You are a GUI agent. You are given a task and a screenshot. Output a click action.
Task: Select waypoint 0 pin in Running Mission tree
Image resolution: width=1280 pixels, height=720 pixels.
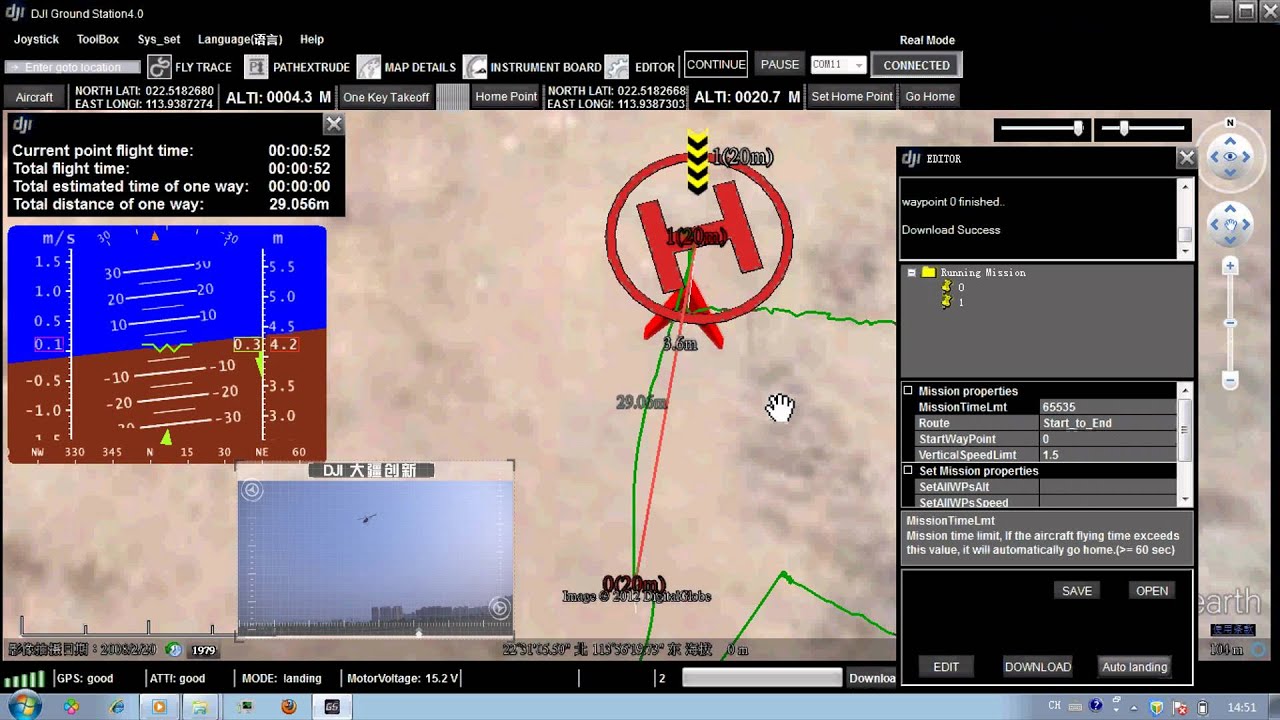click(x=946, y=287)
